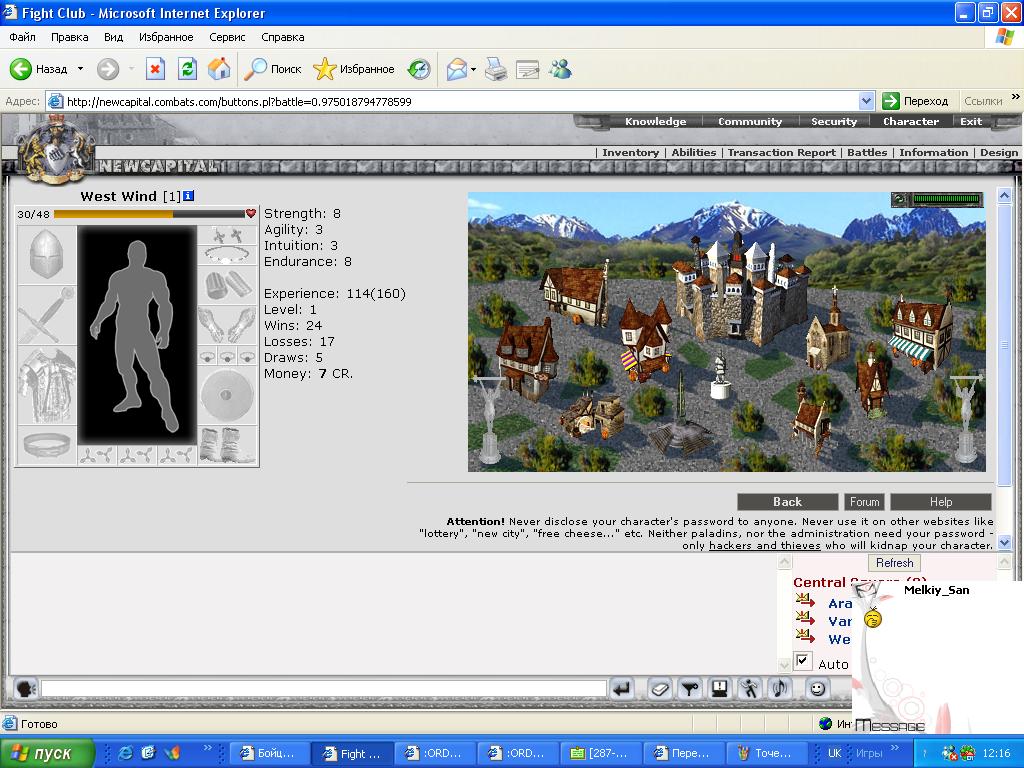Open the Battles link

tap(867, 153)
